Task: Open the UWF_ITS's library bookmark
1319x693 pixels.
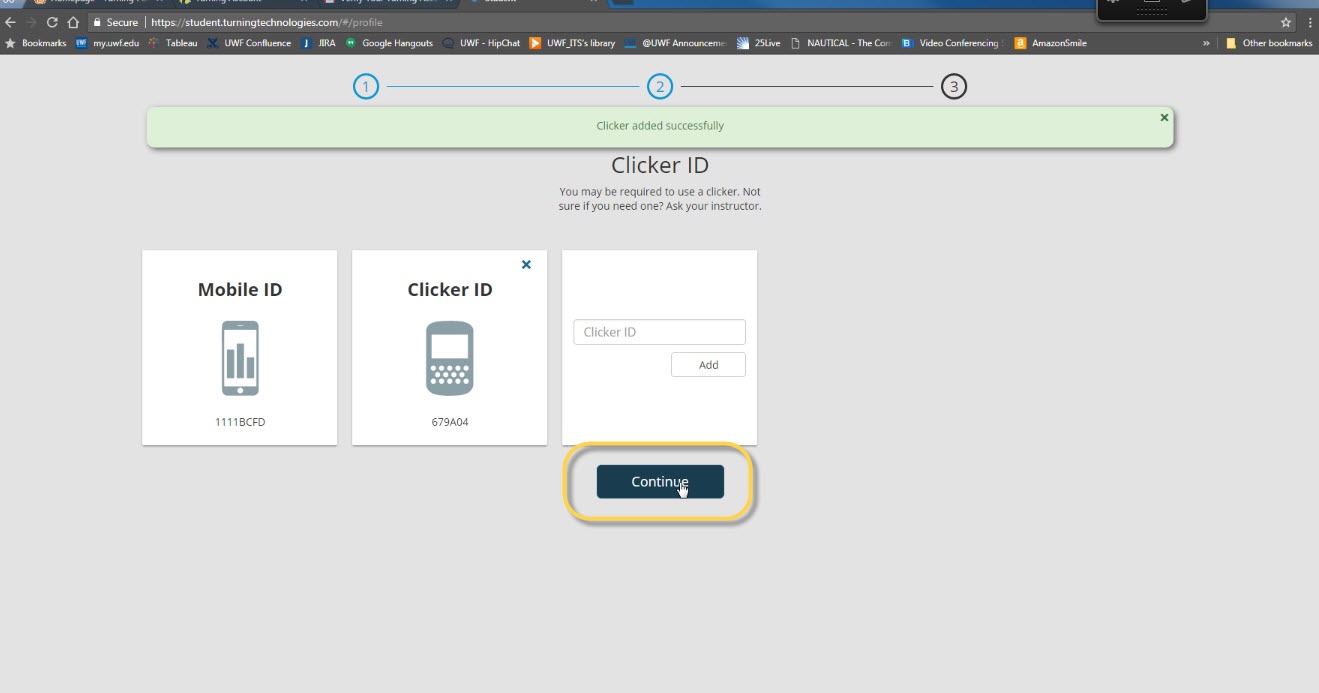Action: point(573,43)
